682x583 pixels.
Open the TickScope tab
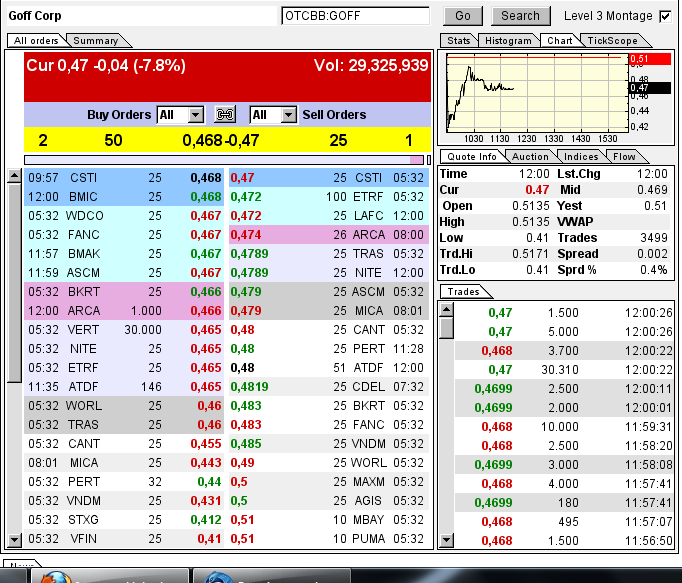(x=612, y=40)
